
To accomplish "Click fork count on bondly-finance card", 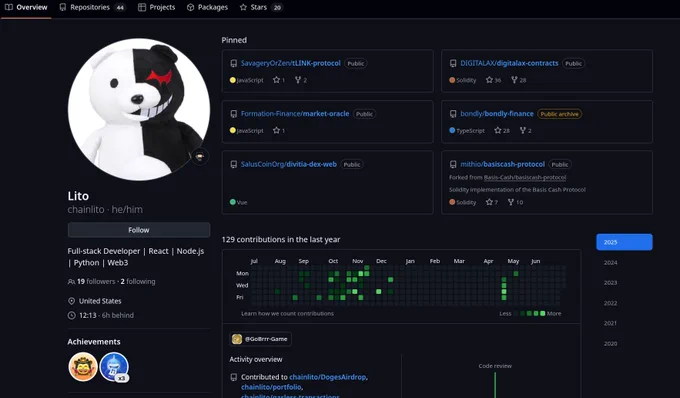I will pyautogui.click(x=526, y=130).
